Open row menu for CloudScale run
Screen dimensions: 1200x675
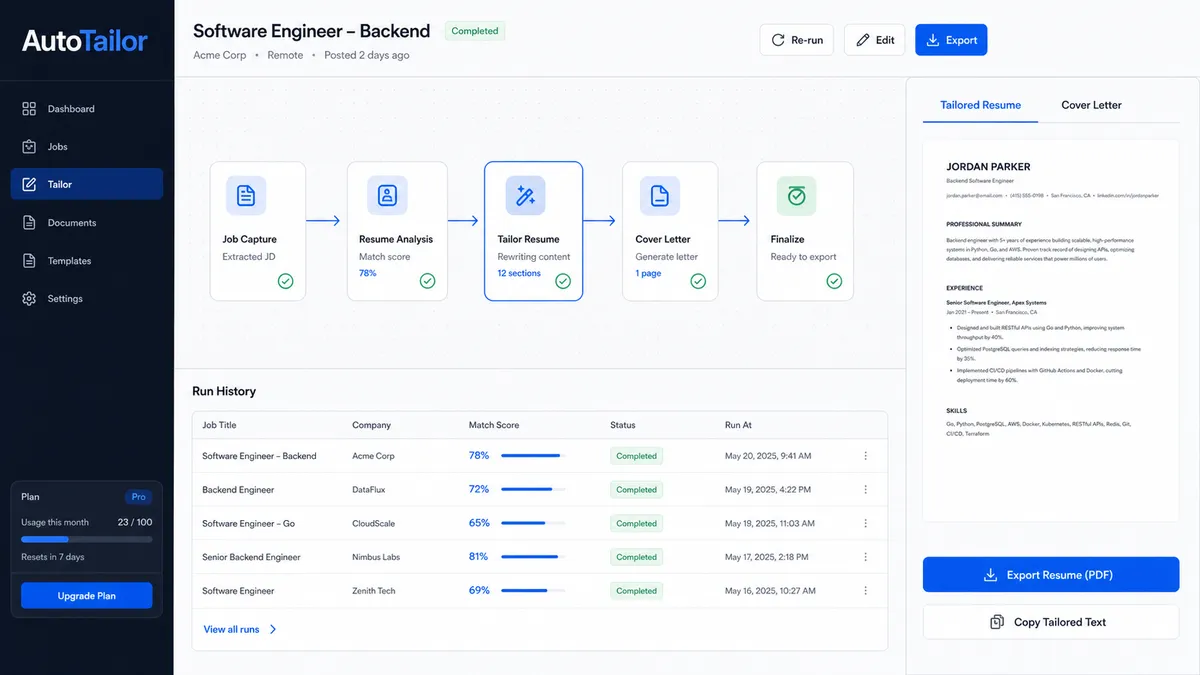pos(865,524)
